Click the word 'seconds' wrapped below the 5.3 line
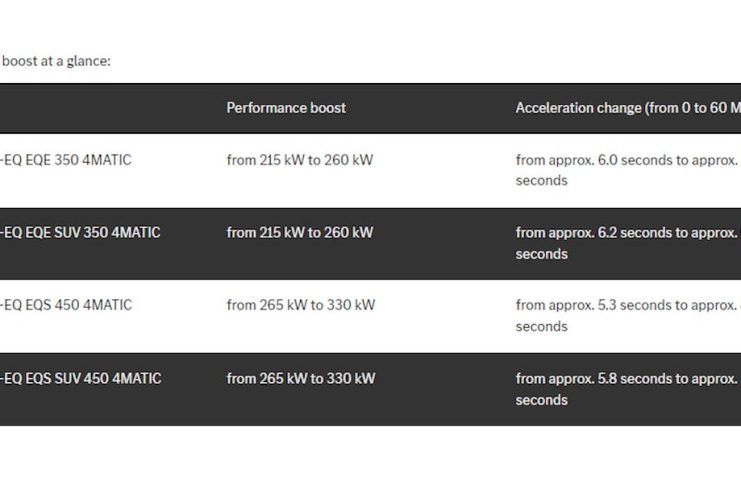 point(541,327)
